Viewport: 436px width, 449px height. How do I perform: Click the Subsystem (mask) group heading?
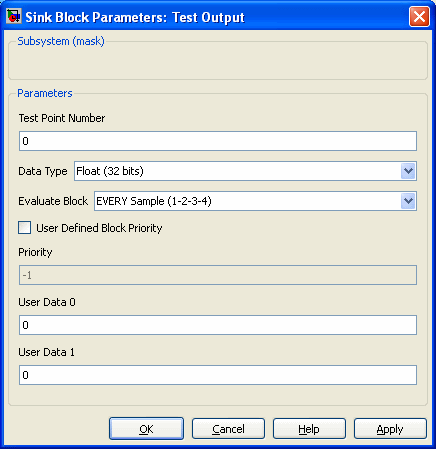pyautogui.click(x=61, y=41)
